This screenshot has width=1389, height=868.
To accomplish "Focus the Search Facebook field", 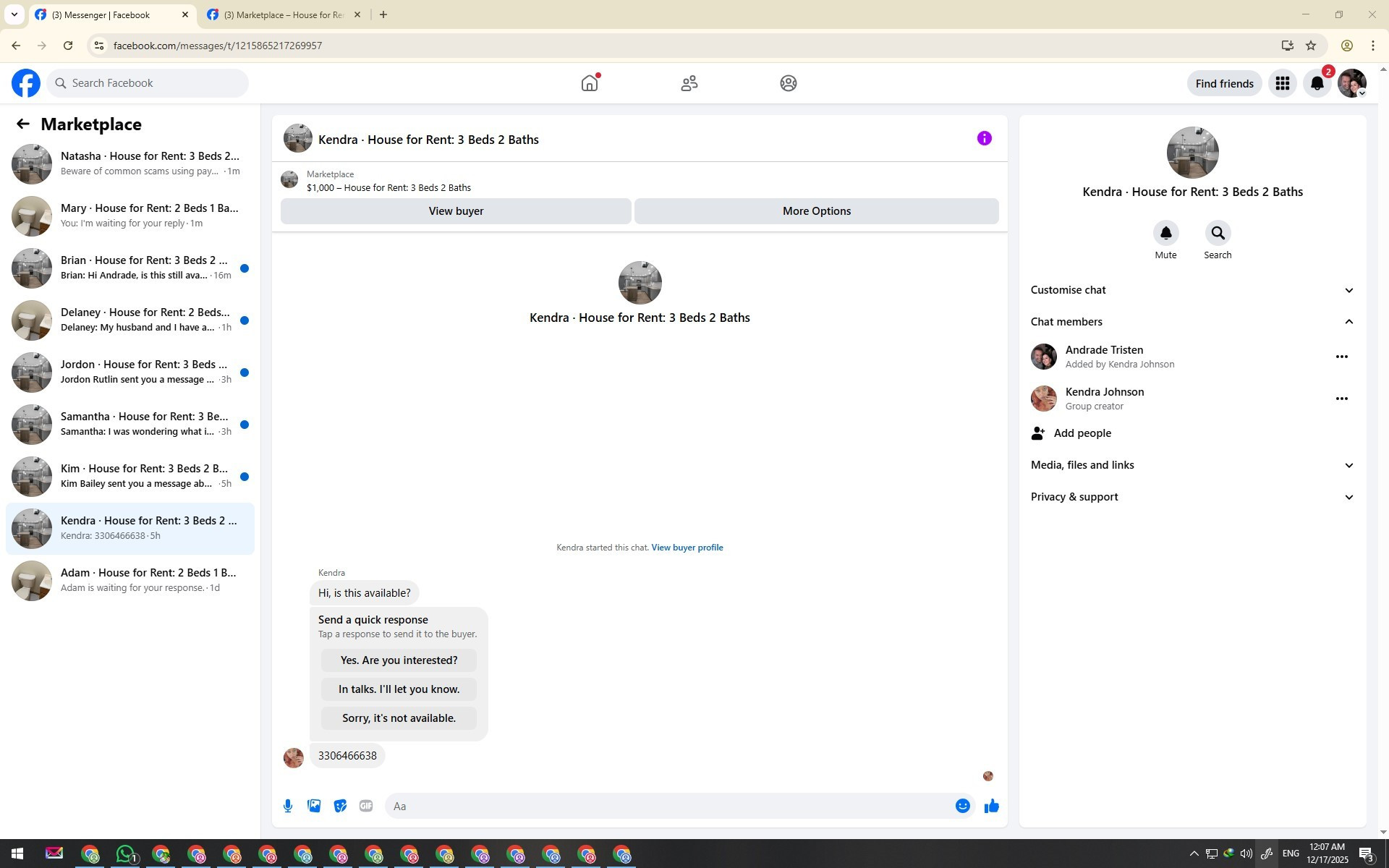I will [148, 83].
